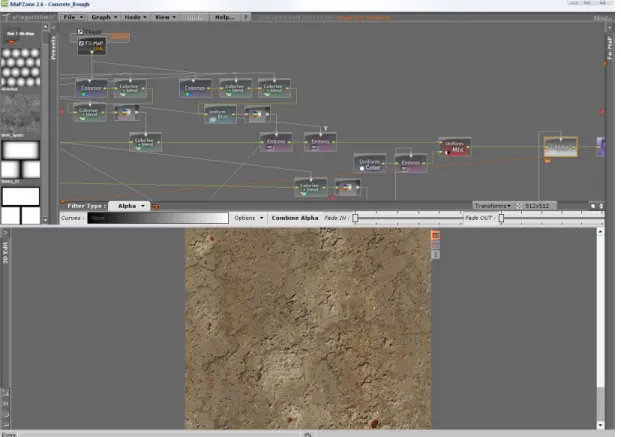Click the orange reset arrow beside Alpha dropdown

(x=155, y=206)
